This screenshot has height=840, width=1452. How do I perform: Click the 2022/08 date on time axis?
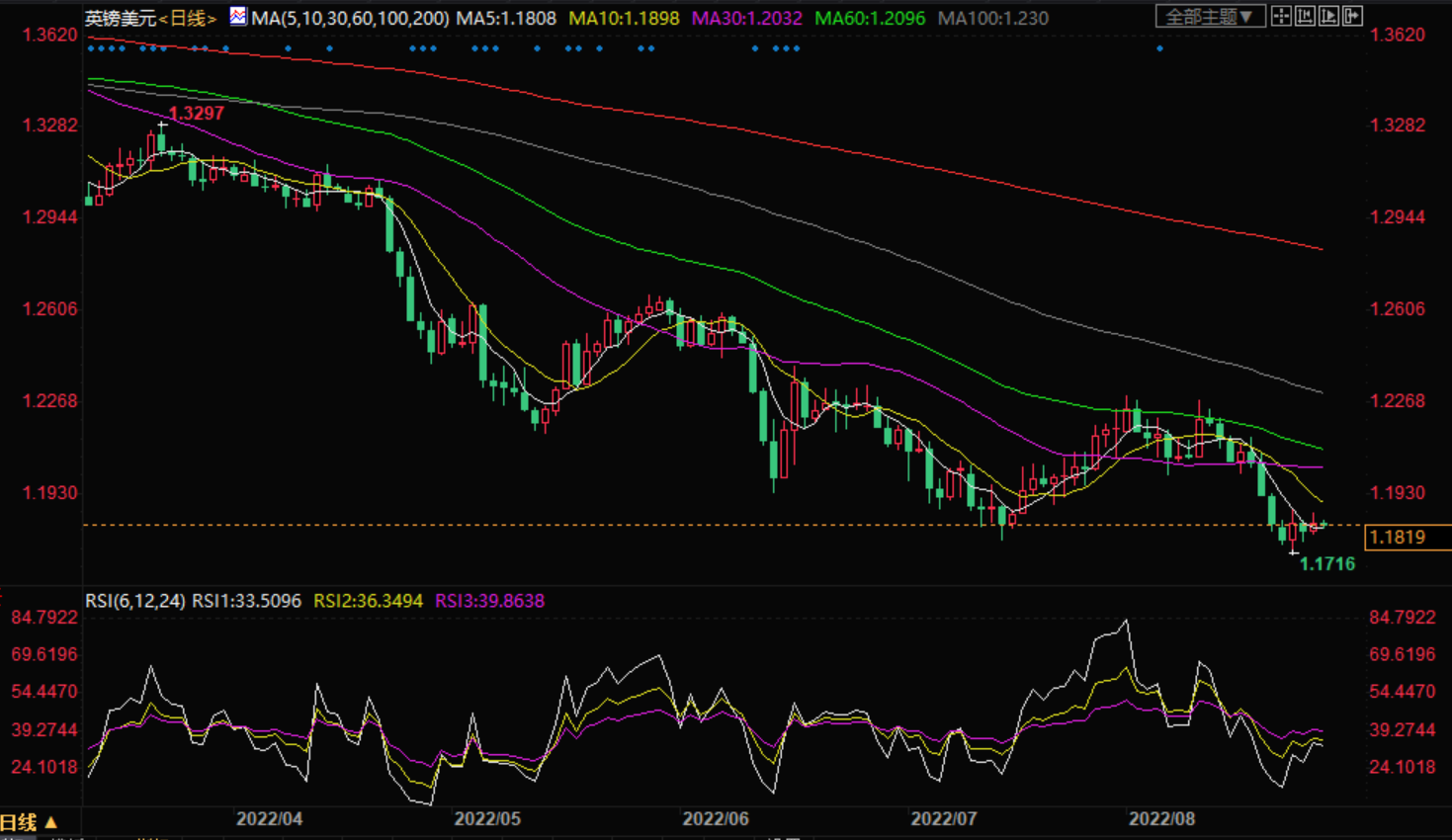pos(1161,819)
